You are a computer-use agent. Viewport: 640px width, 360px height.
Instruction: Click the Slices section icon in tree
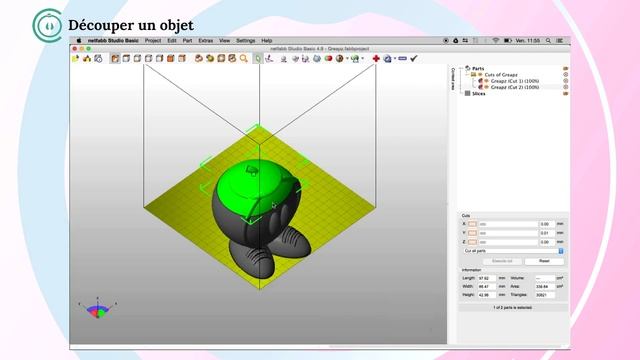467,93
